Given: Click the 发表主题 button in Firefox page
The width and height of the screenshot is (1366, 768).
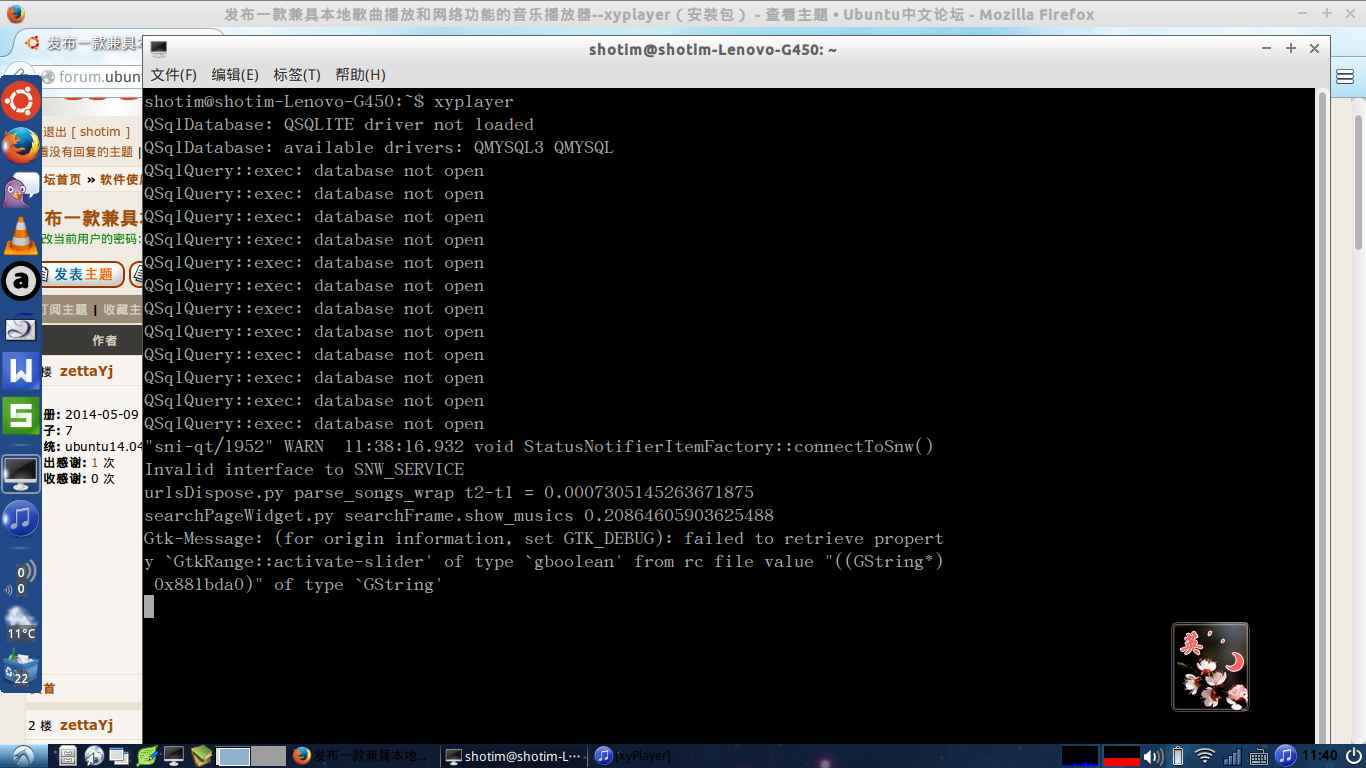Looking at the screenshot, I should [x=83, y=275].
